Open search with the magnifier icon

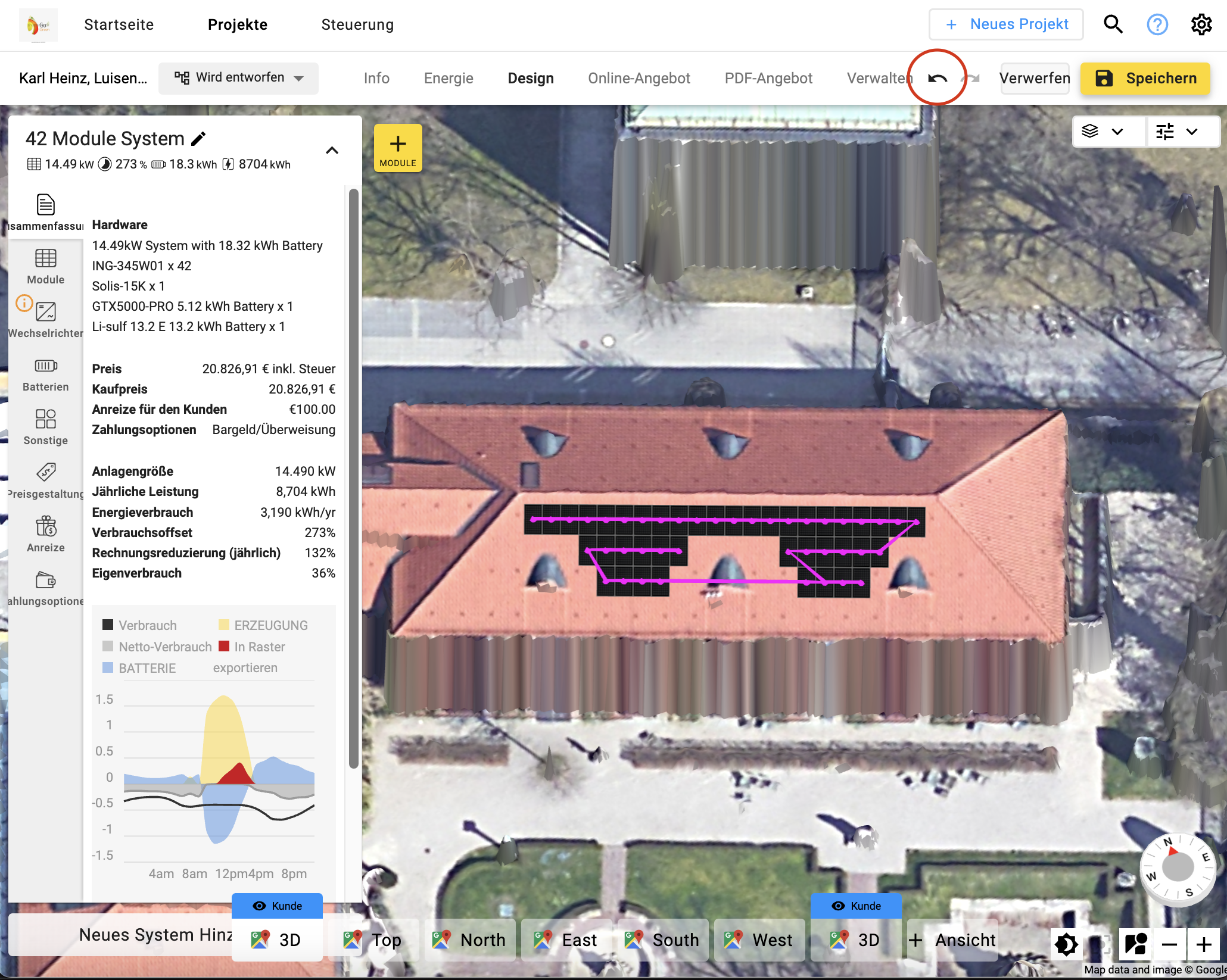[1113, 24]
